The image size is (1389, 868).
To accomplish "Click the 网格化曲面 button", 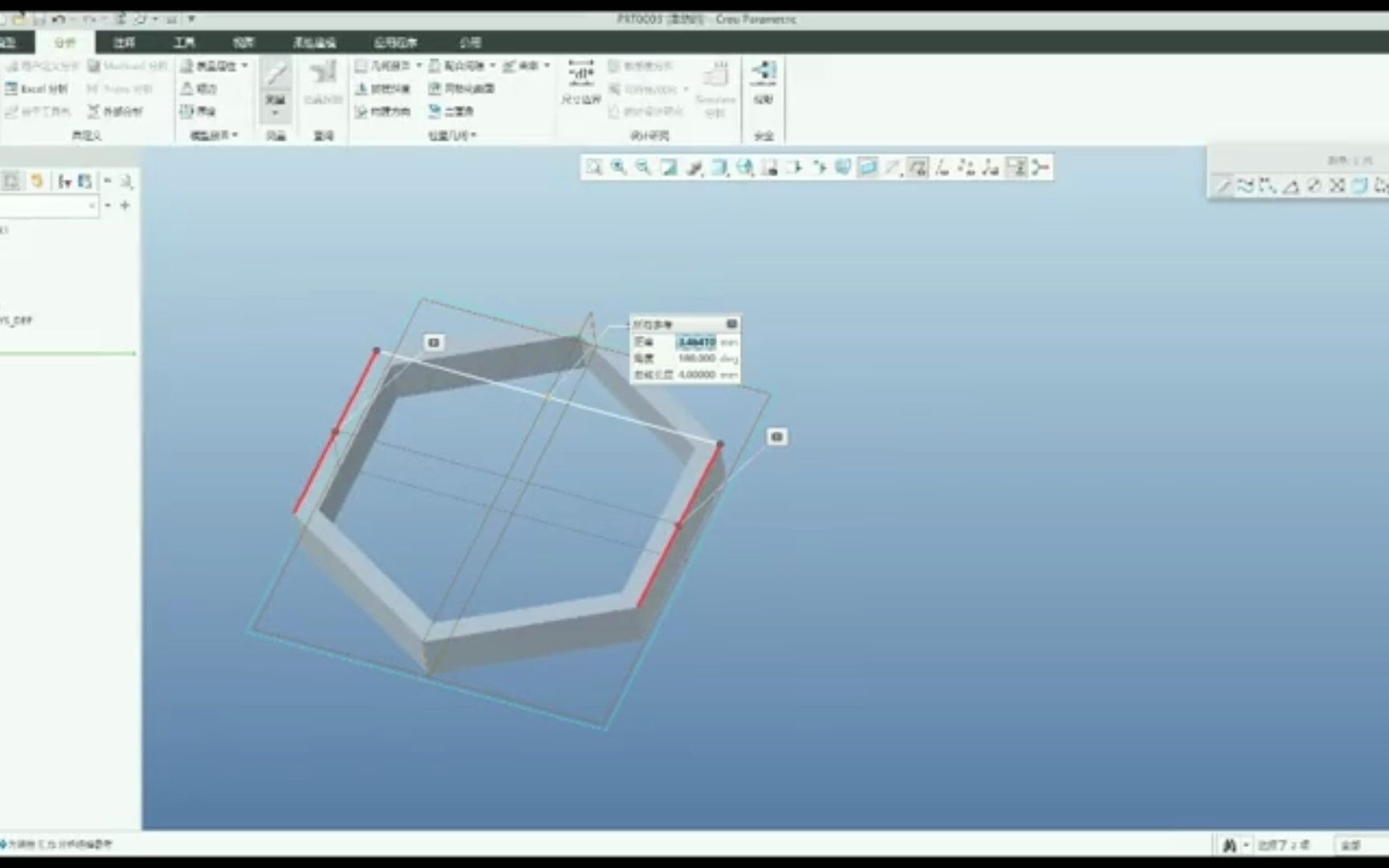I will tap(462, 88).
